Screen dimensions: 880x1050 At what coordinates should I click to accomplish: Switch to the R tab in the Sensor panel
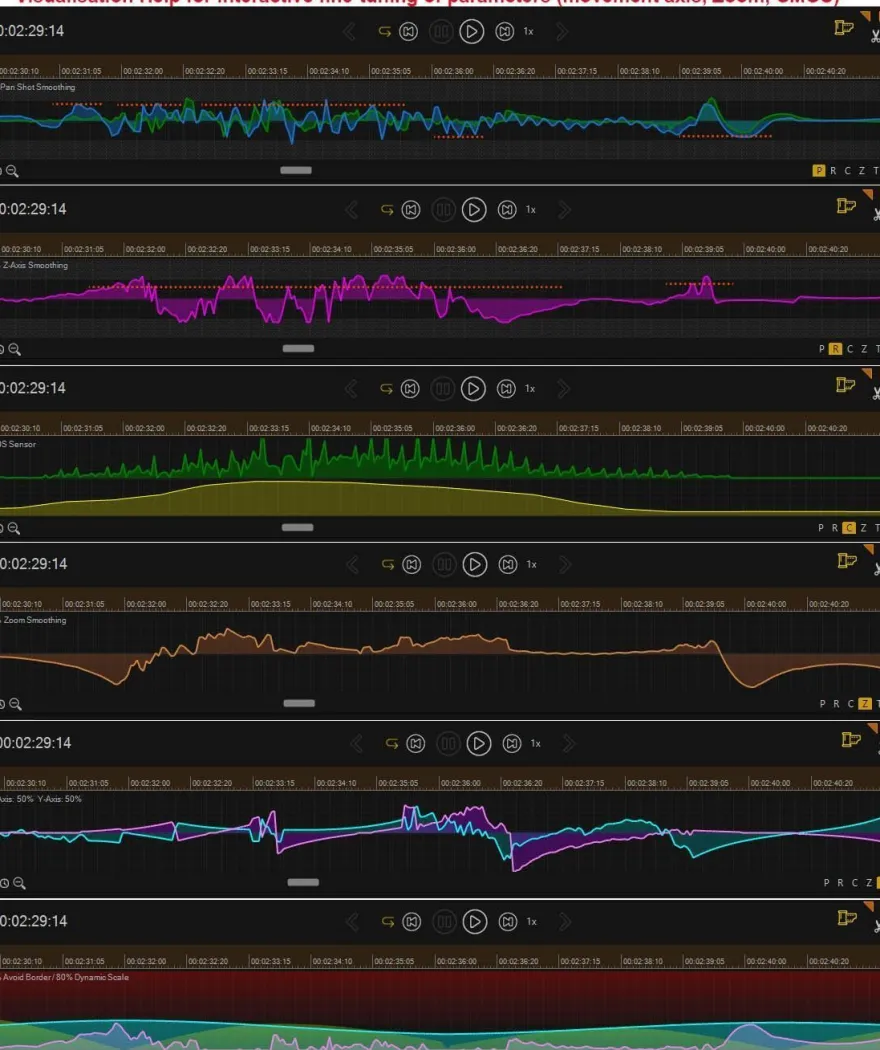(x=835, y=528)
